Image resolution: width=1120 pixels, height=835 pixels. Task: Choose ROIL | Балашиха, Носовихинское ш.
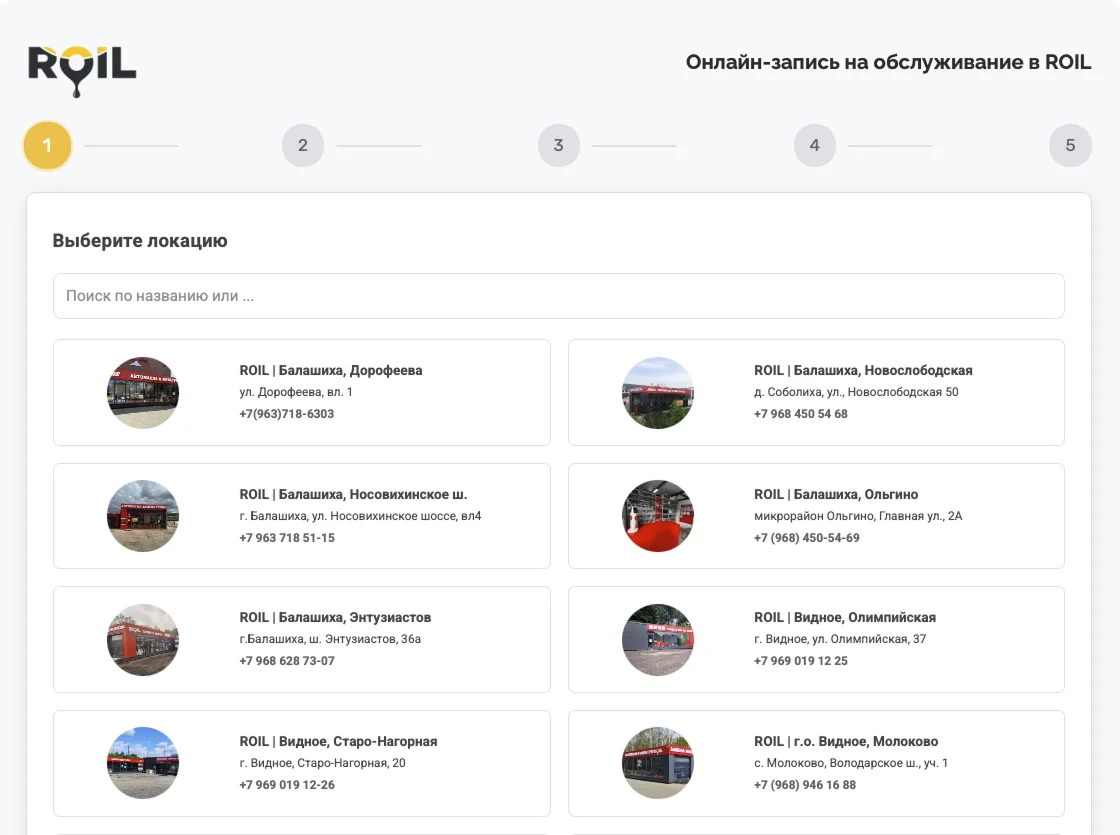301,516
